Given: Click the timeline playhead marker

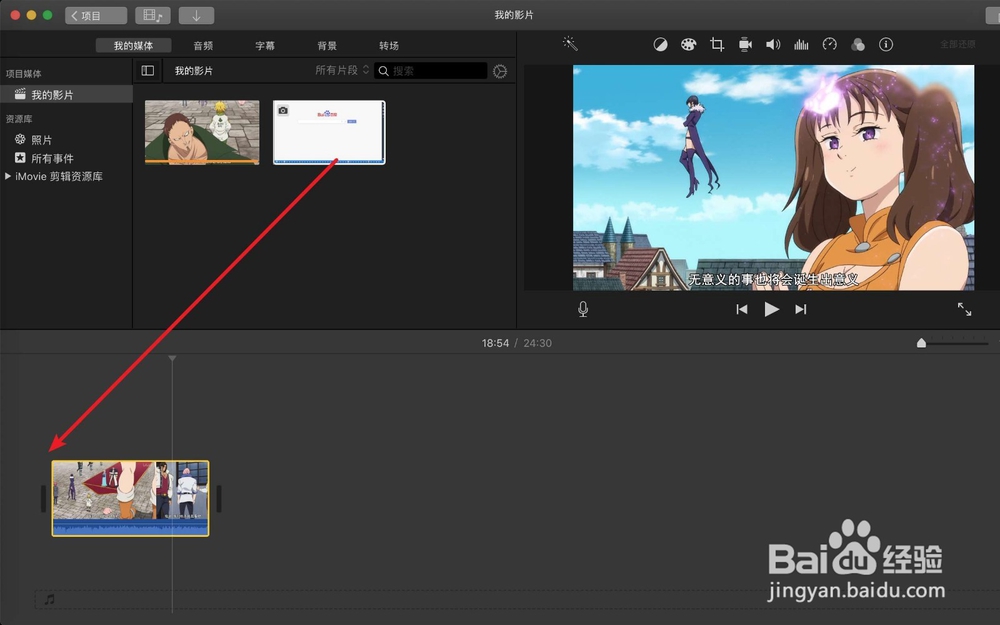Looking at the screenshot, I should (172, 358).
